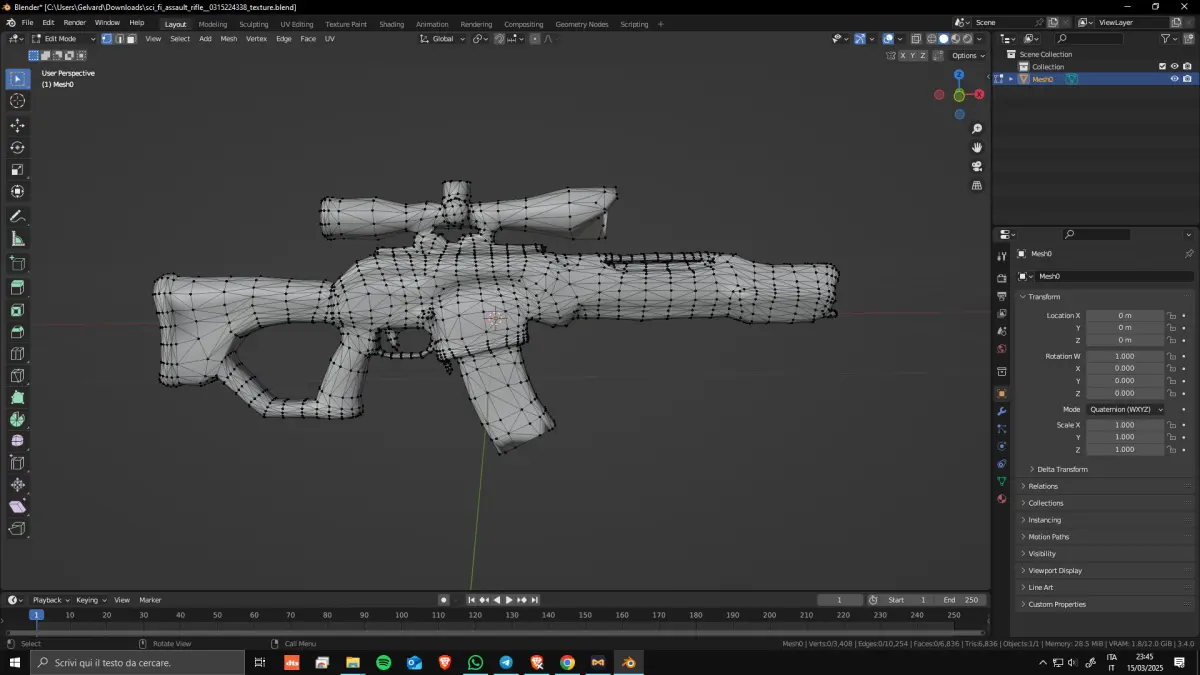Enable face select mode
Screen dimensions: 1200x675
click(x=131, y=39)
